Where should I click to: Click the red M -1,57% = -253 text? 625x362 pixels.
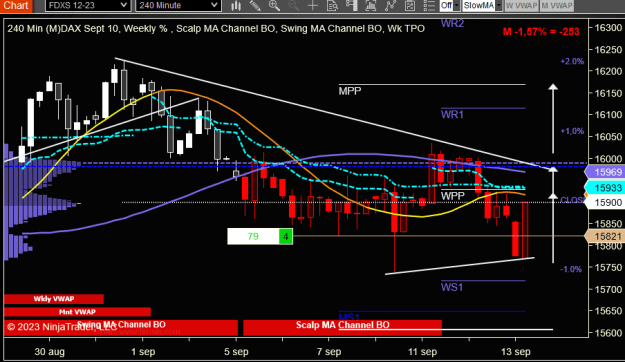pyautogui.click(x=541, y=32)
